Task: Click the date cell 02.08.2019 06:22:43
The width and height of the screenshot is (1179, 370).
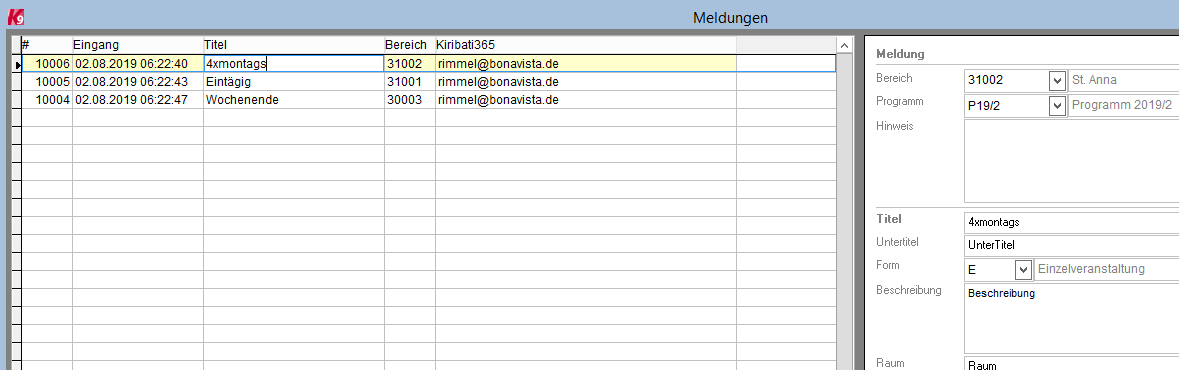Action: 138,82
